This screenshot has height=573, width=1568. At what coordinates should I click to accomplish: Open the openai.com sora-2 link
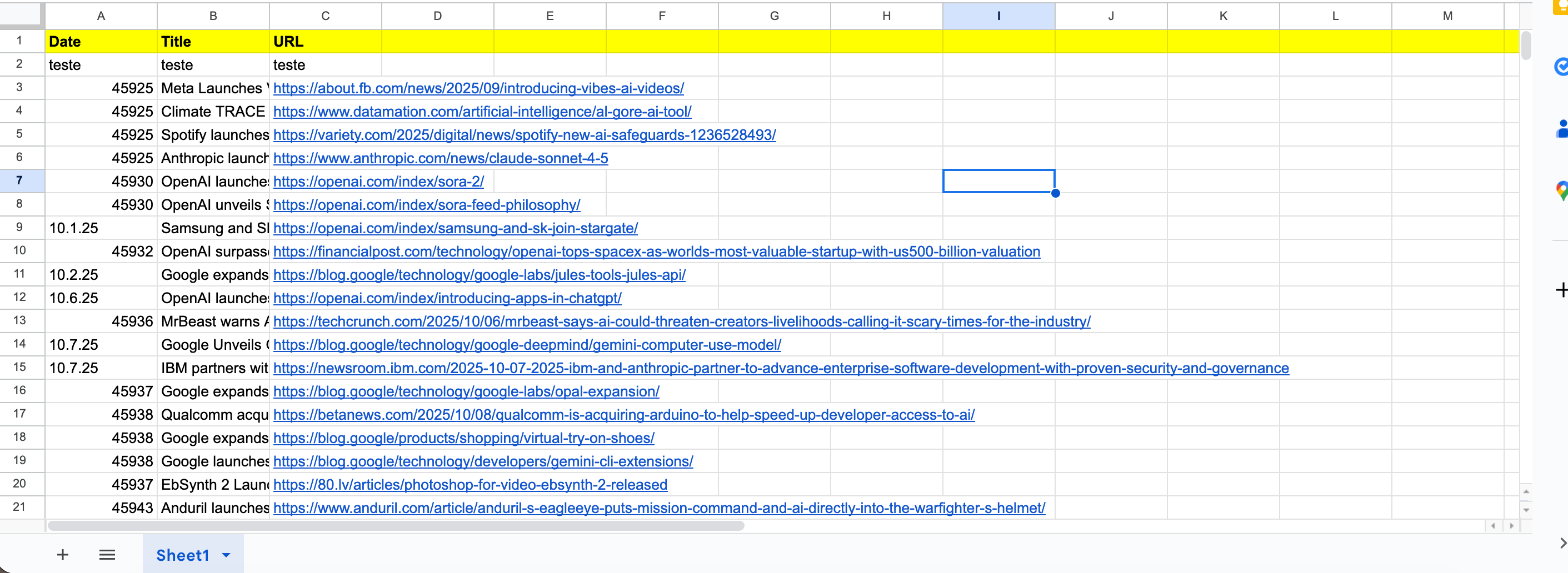click(x=378, y=181)
